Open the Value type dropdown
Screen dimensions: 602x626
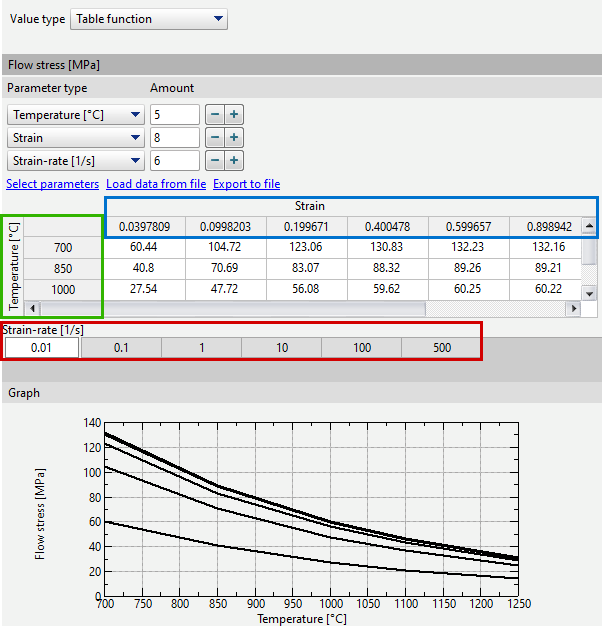[x=150, y=19]
